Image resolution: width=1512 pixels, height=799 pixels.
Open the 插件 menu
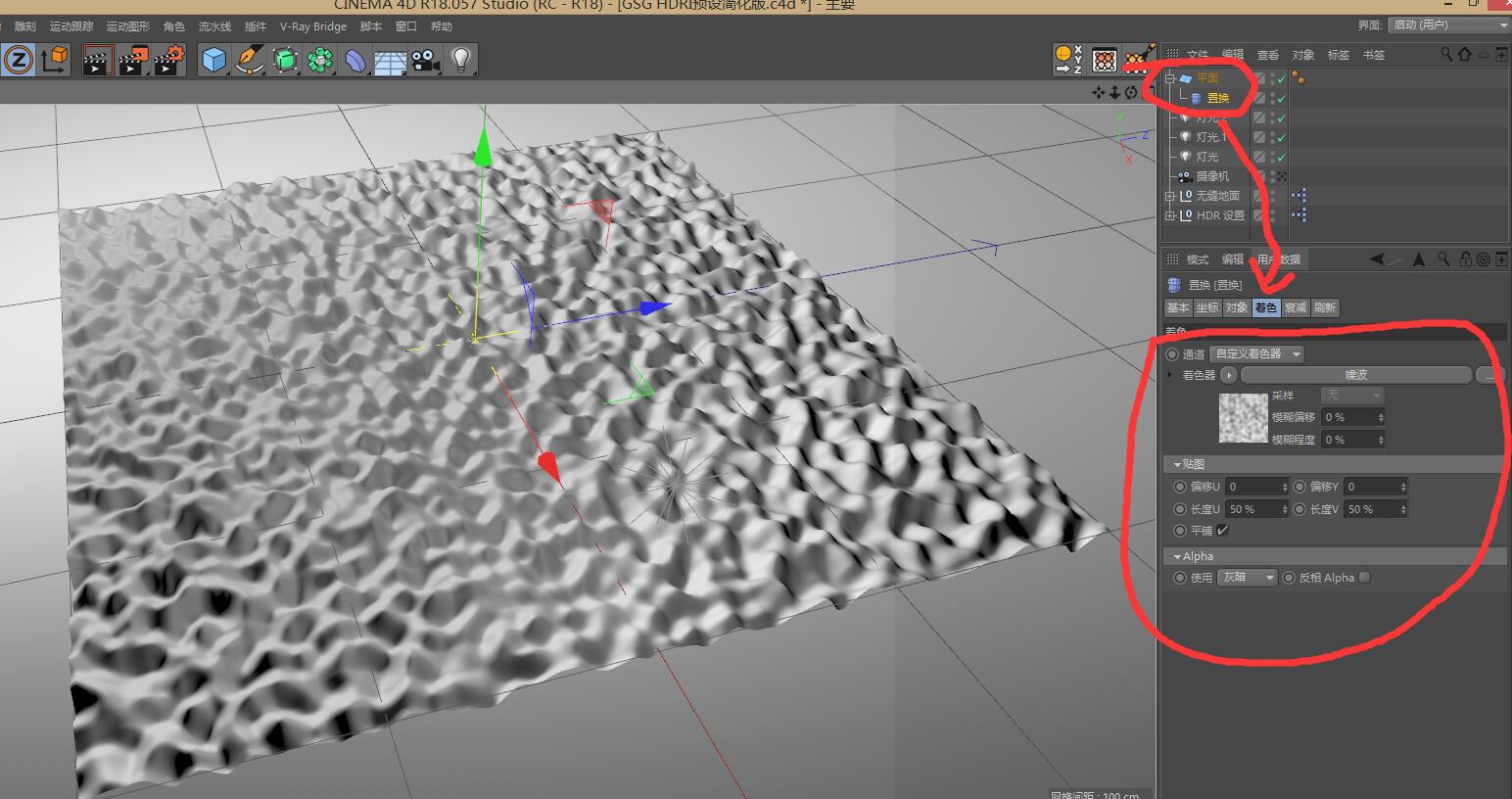point(255,26)
